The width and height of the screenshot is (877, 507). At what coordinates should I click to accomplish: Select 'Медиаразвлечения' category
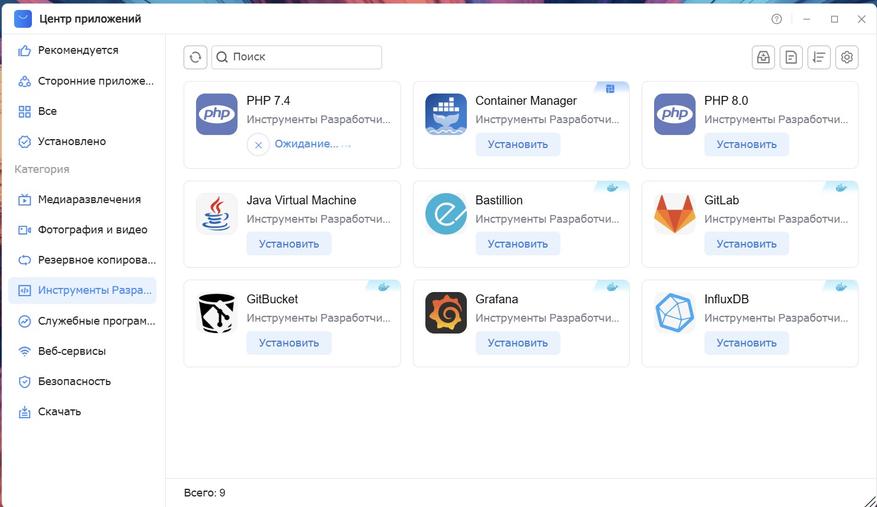(x=82, y=200)
